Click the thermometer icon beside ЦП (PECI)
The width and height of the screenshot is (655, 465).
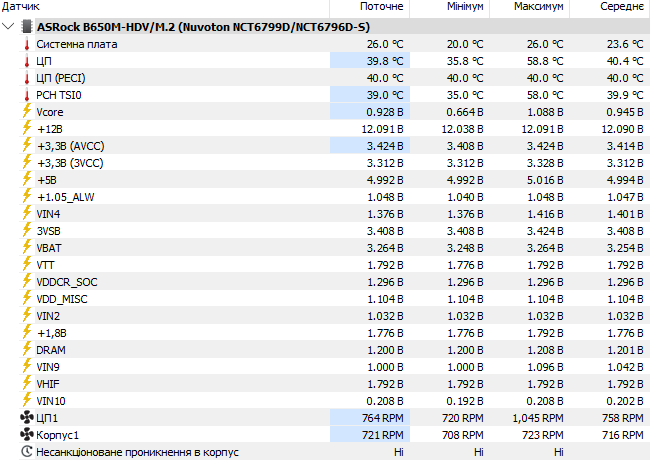tap(27, 78)
